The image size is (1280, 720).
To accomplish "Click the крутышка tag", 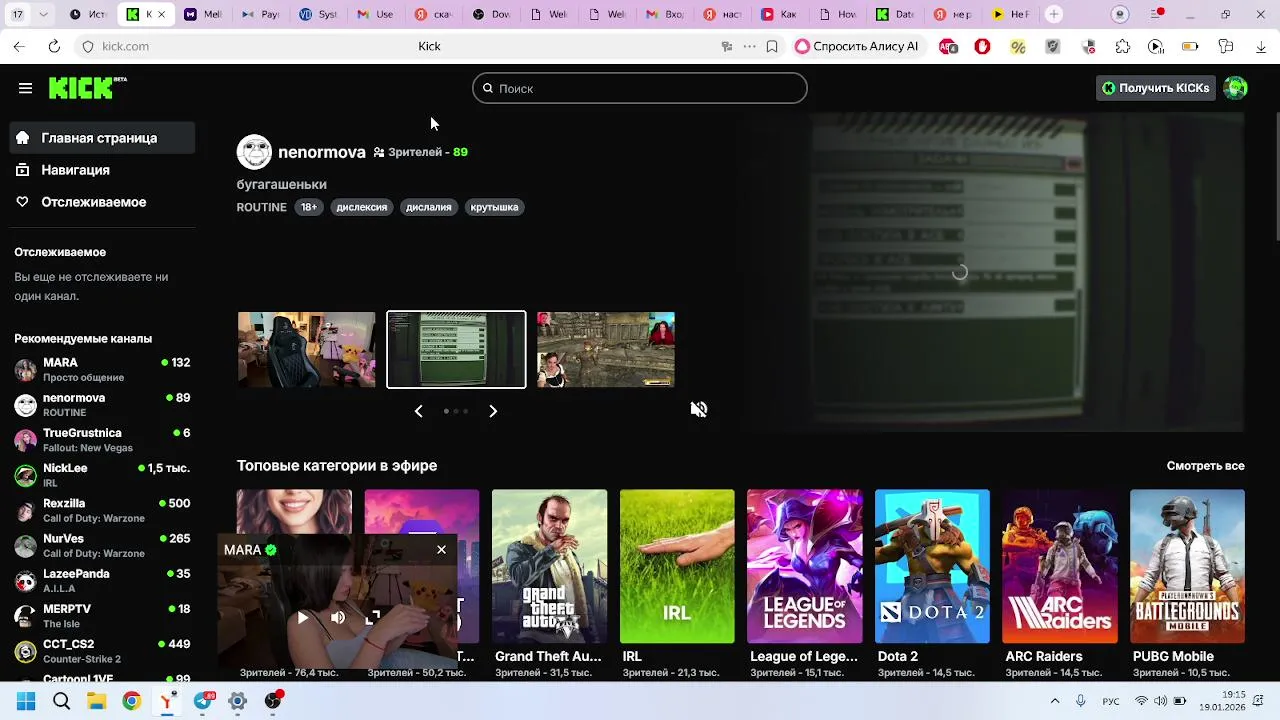I will coord(494,207).
